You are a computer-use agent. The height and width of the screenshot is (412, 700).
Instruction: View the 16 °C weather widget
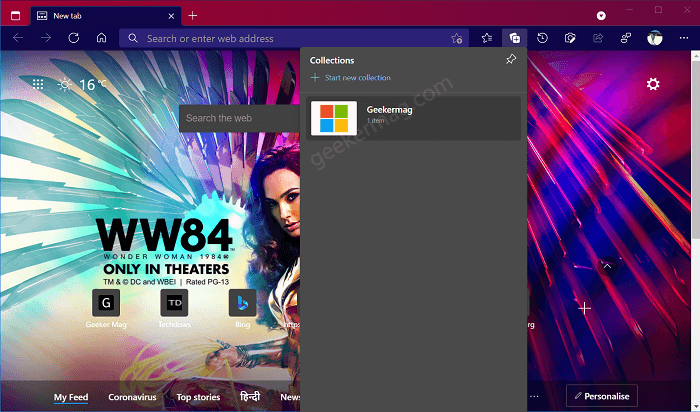pos(83,84)
